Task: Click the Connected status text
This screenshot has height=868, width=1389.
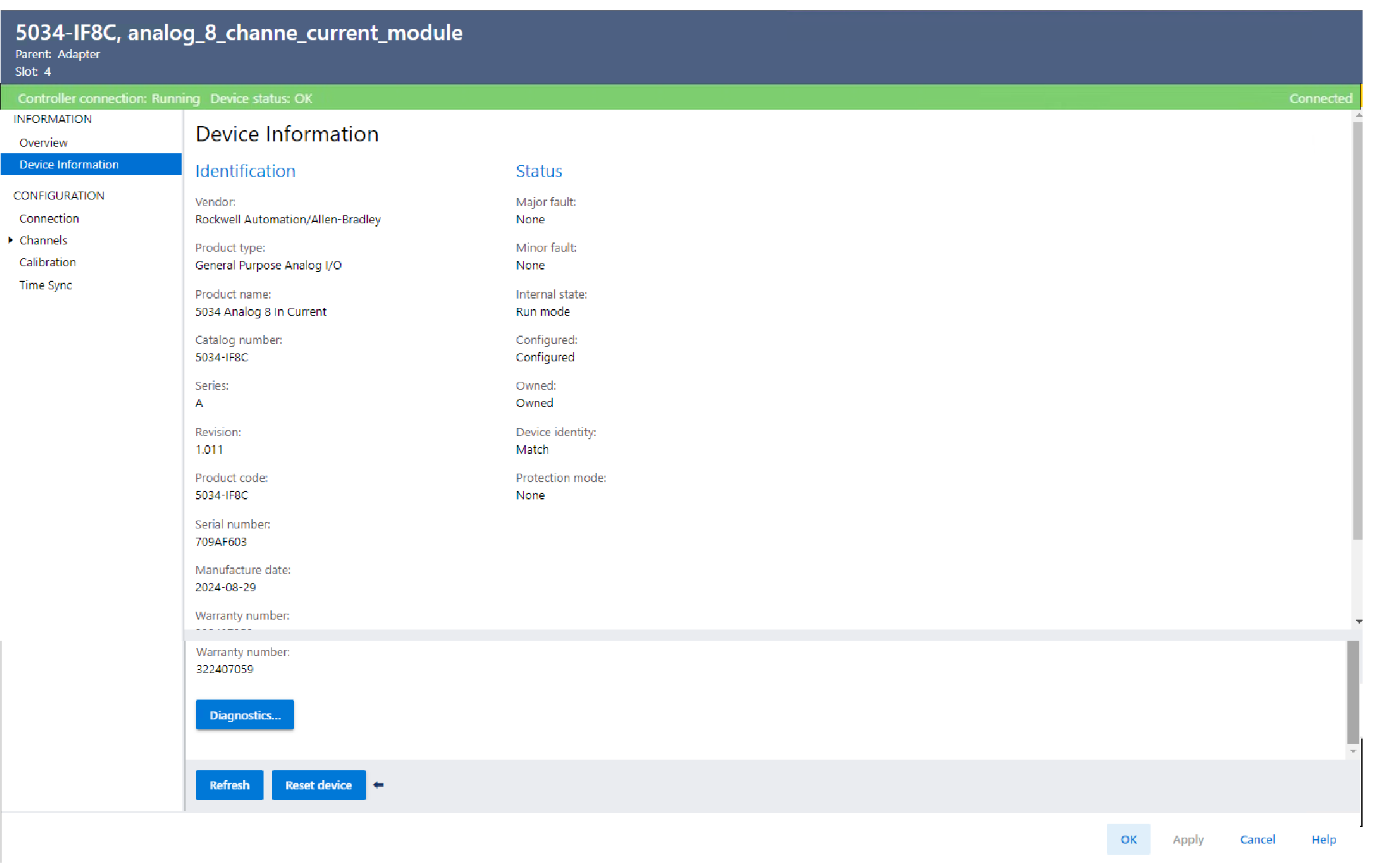Action: point(1321,98)
